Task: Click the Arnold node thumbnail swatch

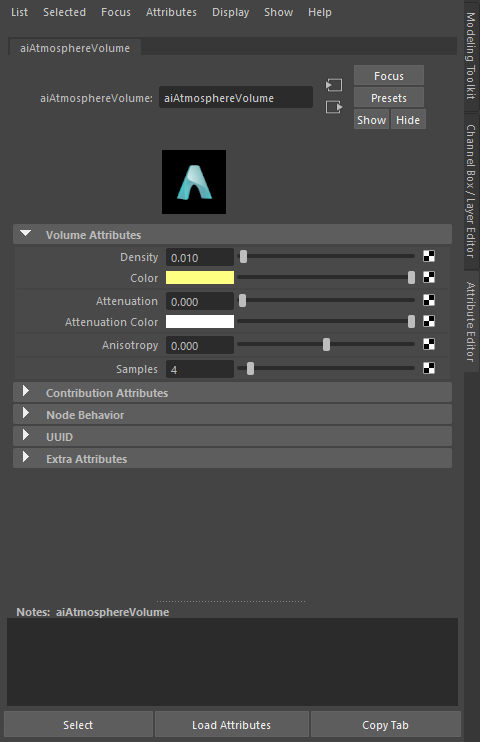Action: (194, 182)
